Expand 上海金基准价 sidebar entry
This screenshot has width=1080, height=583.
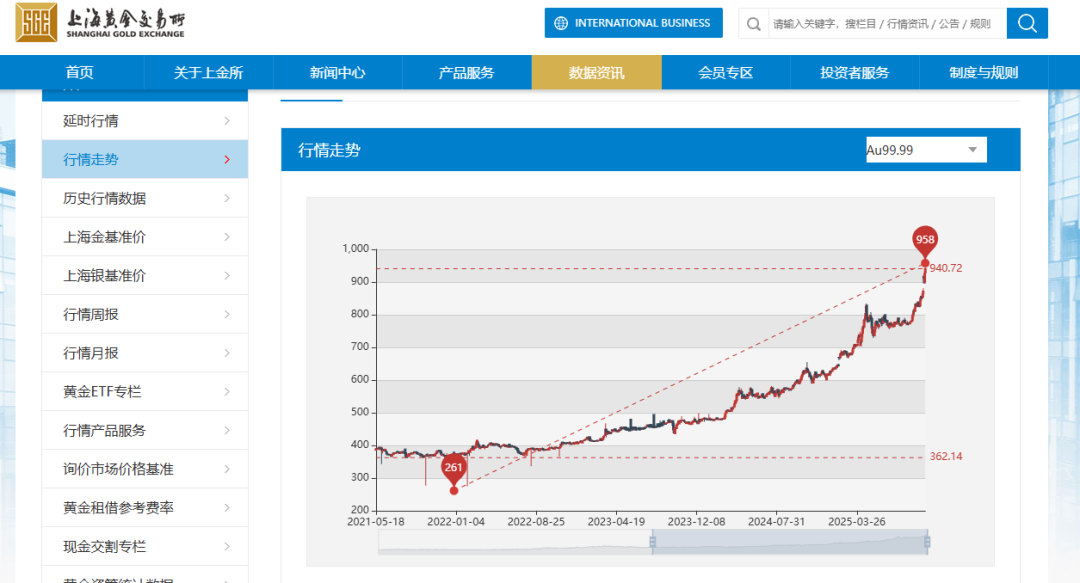(x=144, y=237)
